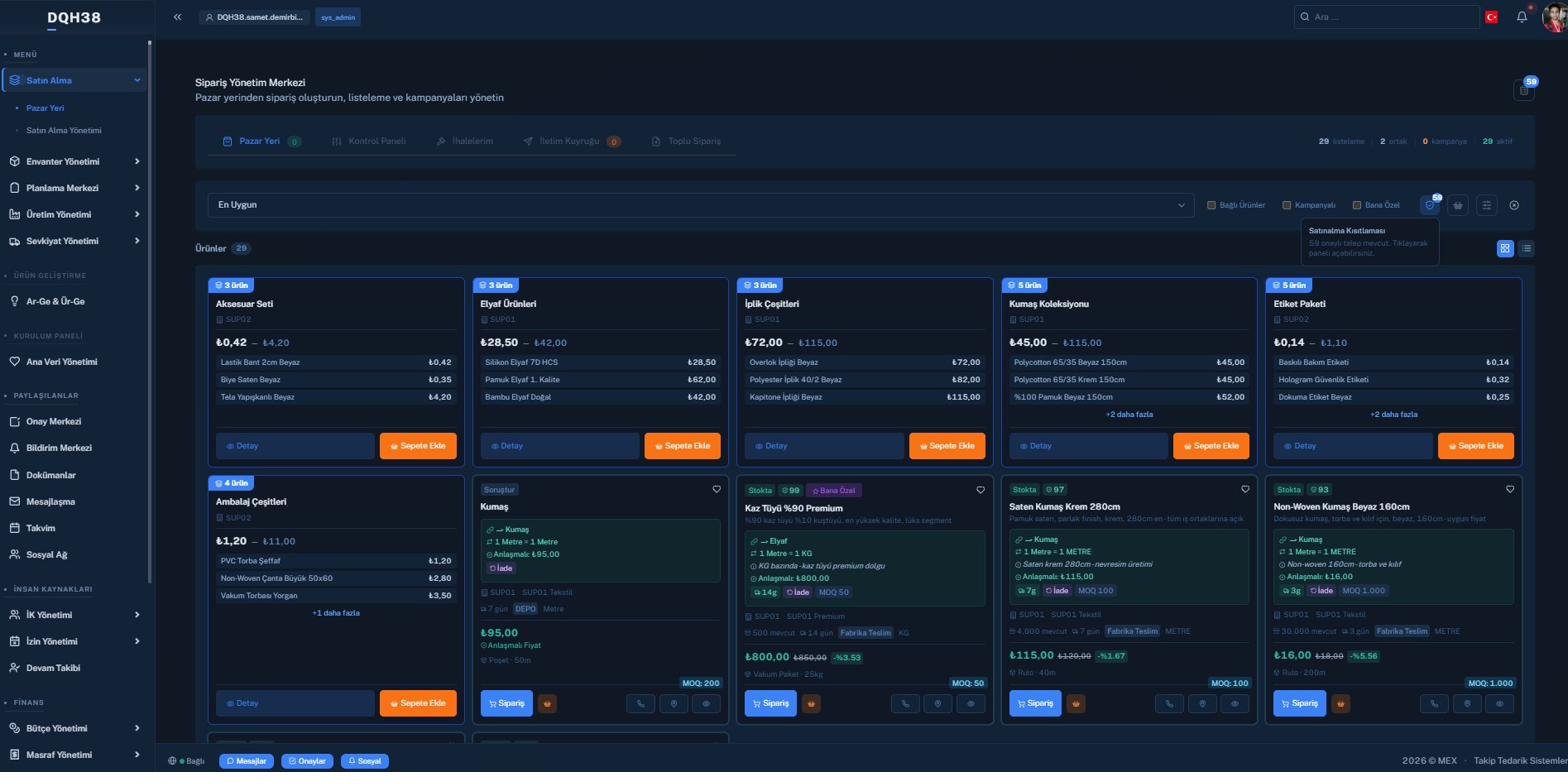Check the Kampanyalı filter checkbox
Viewport: 1568px width, 784px height.
[1287, 205]
